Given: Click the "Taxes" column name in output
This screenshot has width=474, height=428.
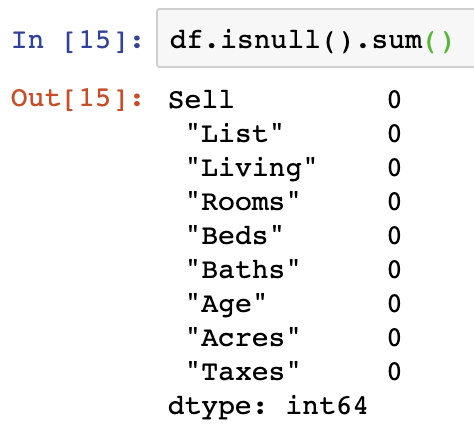Looking at the screenshot, I should click(243, 372).
